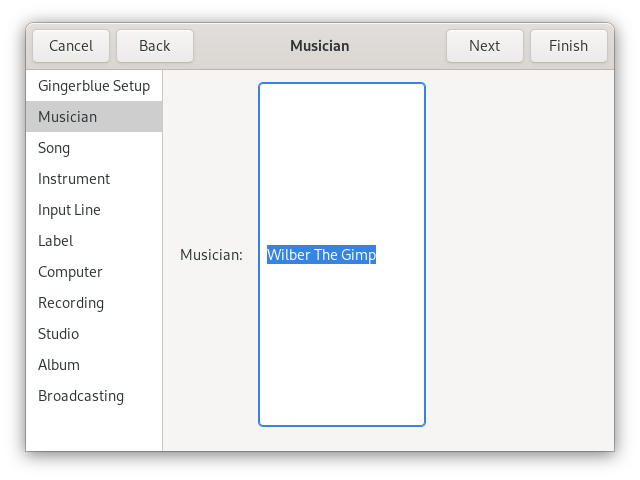The width and height of the screenshot is (640, 480).
Task: Open the Computer setup page
Action: tap(70, 272)
